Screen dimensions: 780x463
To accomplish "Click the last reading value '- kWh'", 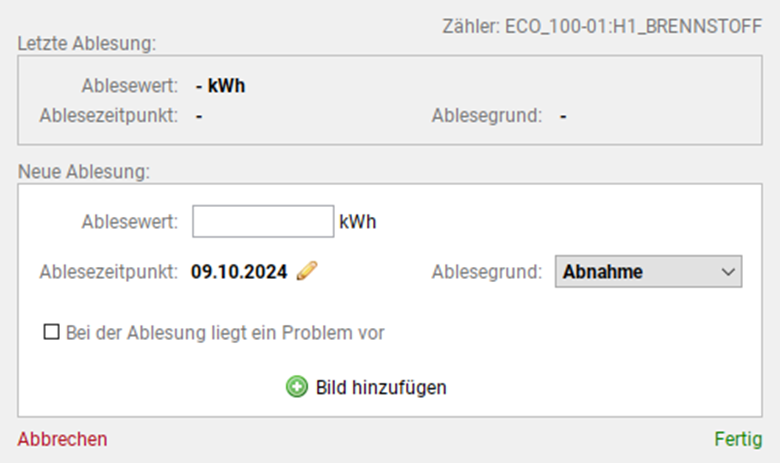I will point(220,85).
